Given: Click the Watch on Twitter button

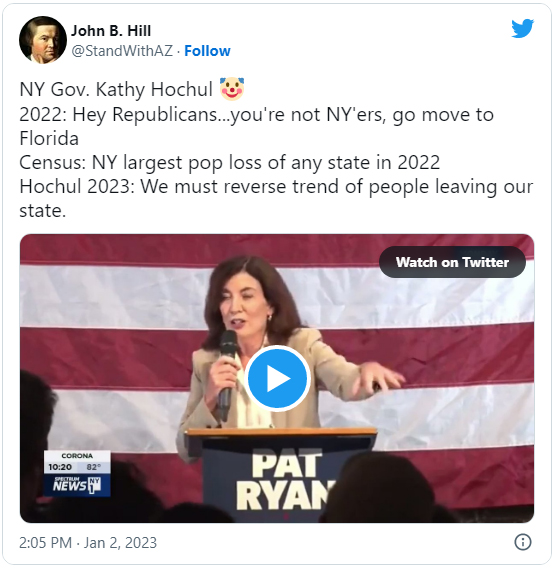Looking at the screenshot, I should point(452,262).
